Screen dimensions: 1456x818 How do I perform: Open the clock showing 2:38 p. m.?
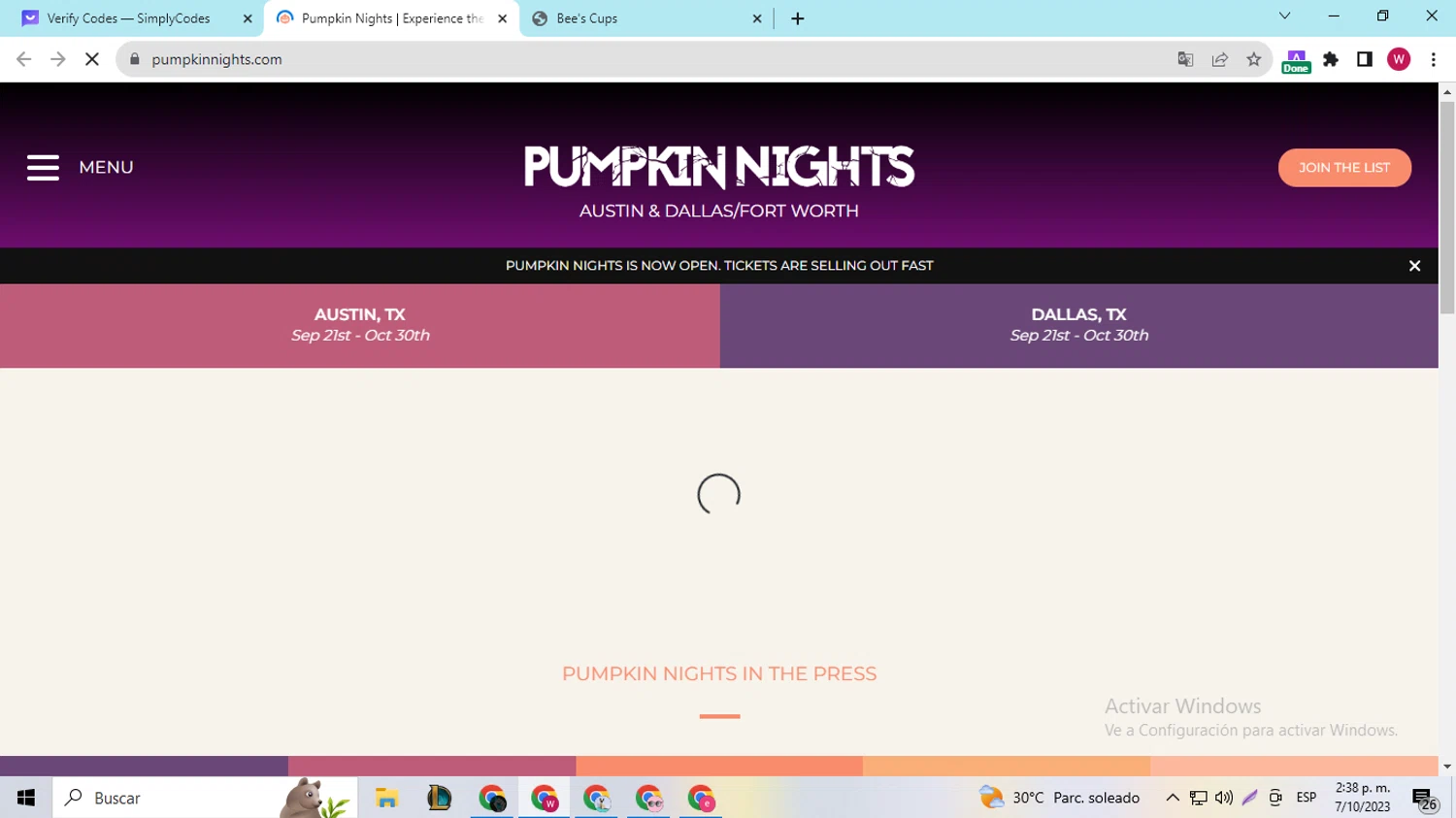pos(1363,798)
